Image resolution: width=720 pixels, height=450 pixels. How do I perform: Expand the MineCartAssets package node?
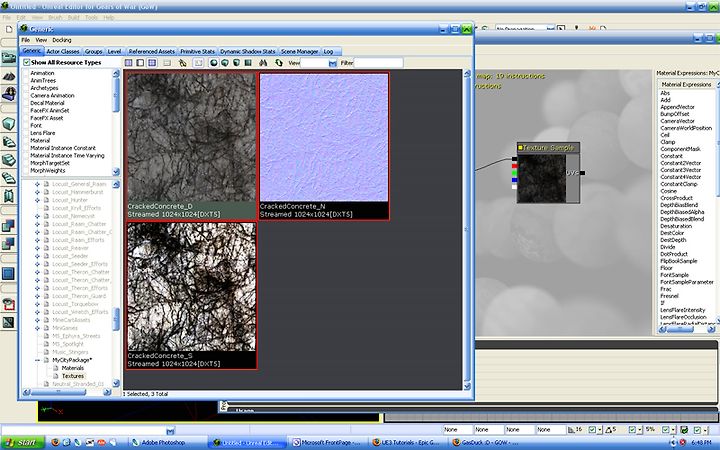point(38,320)
